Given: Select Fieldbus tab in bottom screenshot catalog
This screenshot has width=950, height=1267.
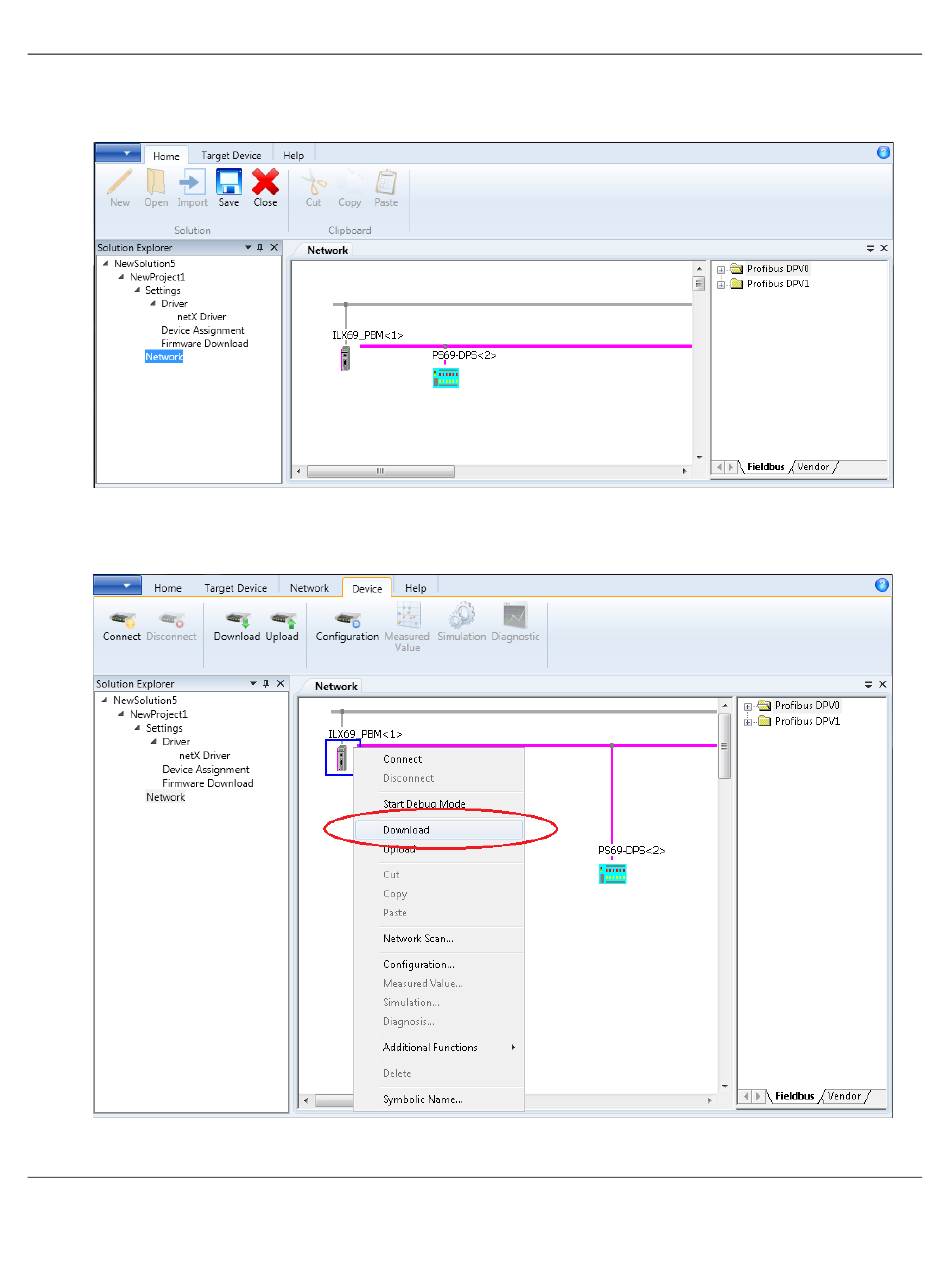Looking at the screenshot, I should [x=795, y=1096].
